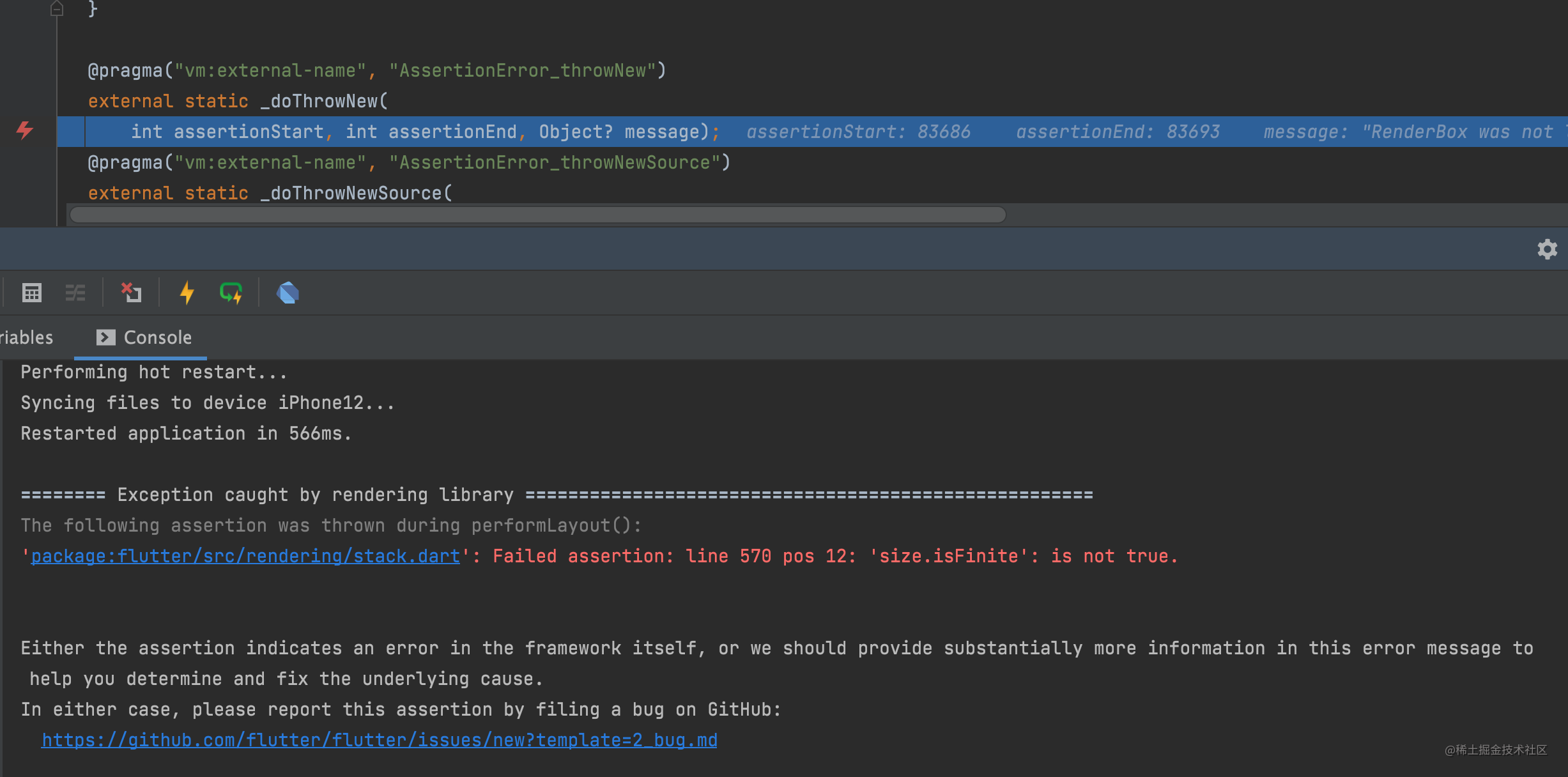Switch to the Variables tab
This screenshot has width=1568, height=777.
(x=27, y=337)
